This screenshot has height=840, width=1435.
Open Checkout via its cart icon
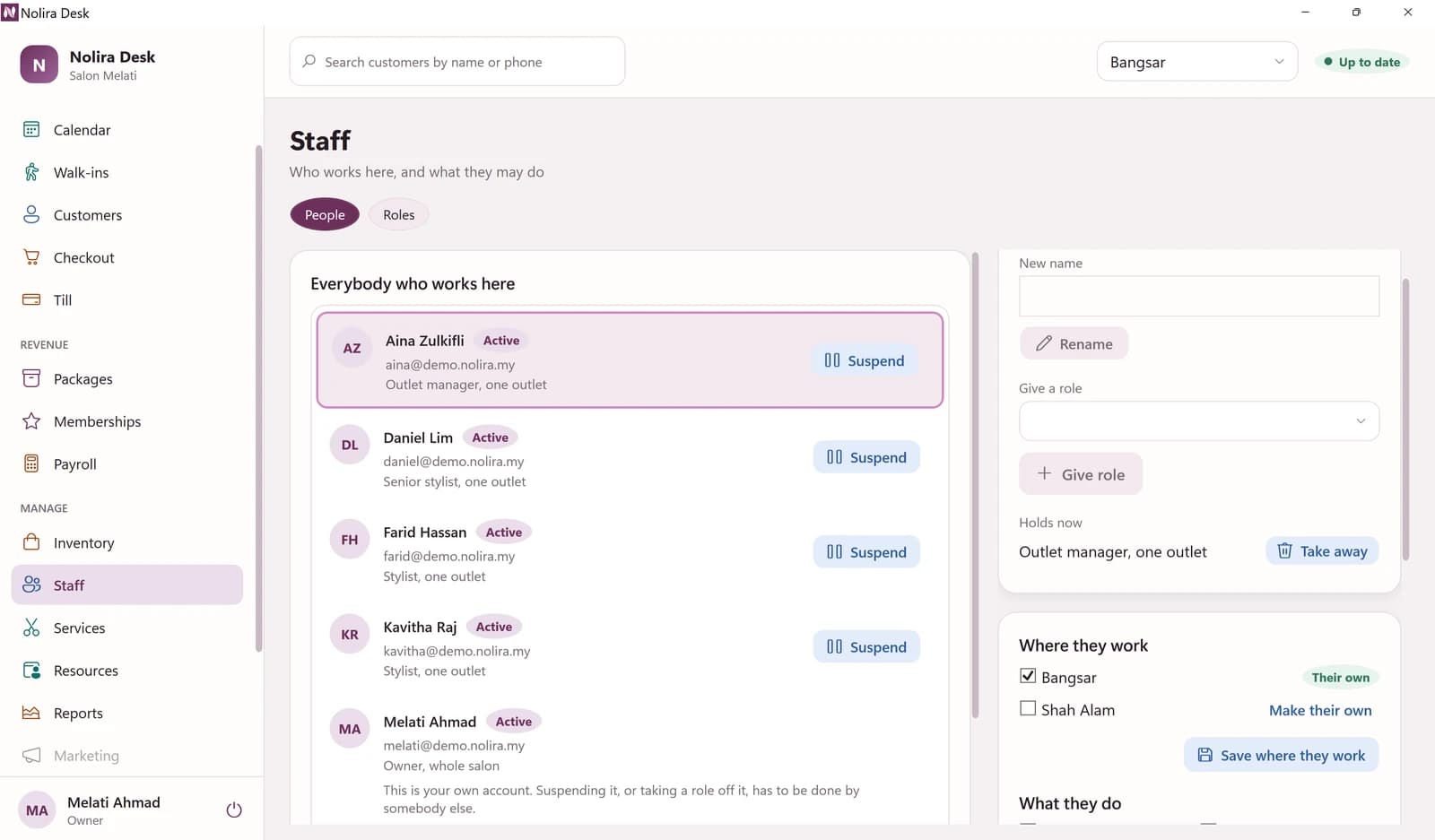pos(31,257)
